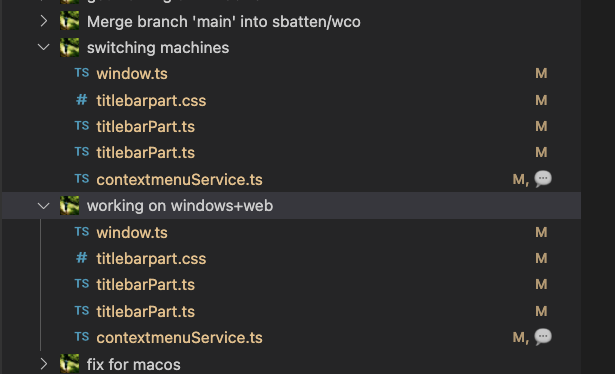The width and height of the screenshot is (615, 374).
Task: Open second titlebarPart.ts under working on windows+web
Action: click(x=146, y=312)
